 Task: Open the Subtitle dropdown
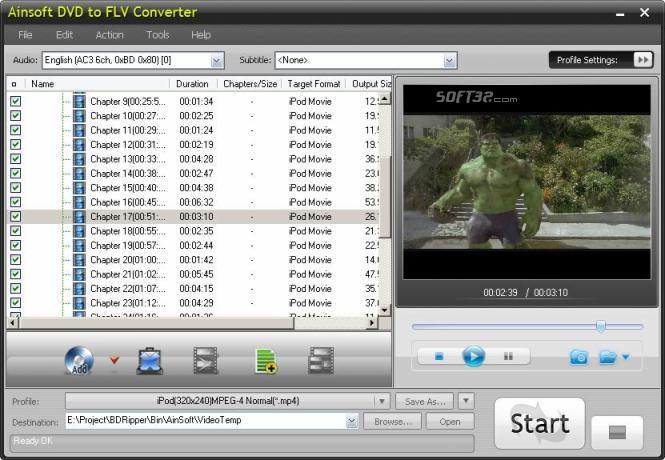pos(449,61)
